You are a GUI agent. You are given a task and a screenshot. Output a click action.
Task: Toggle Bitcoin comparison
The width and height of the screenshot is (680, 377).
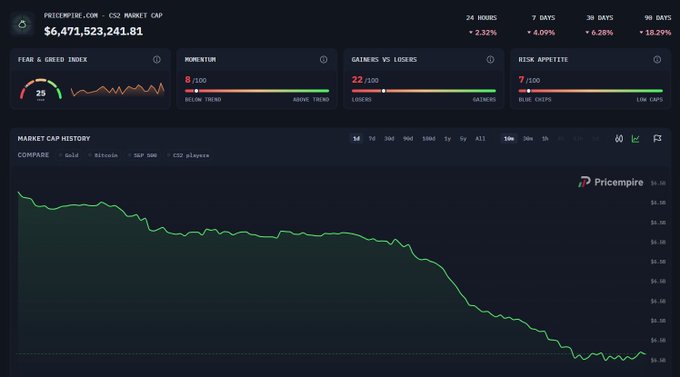[103, 155]
